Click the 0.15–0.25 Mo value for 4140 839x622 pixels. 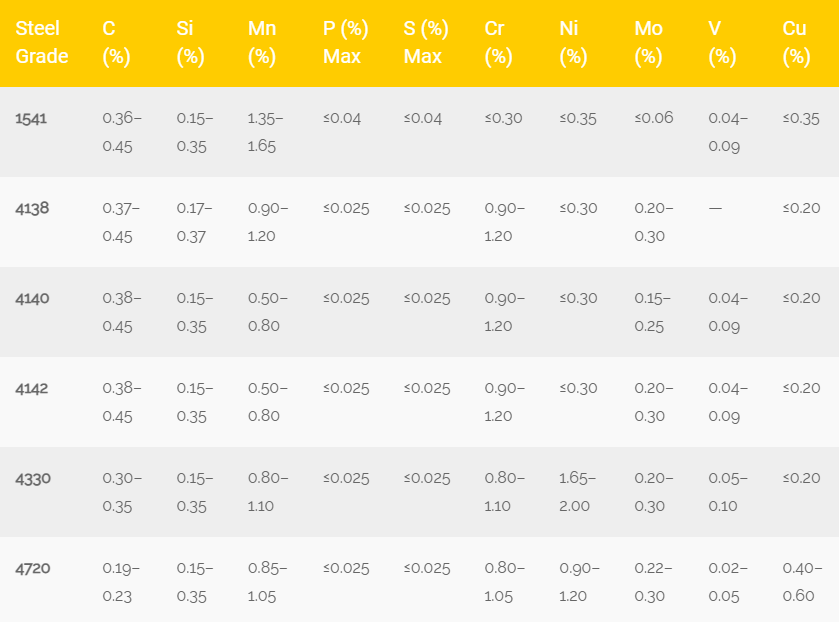(652, 312)
